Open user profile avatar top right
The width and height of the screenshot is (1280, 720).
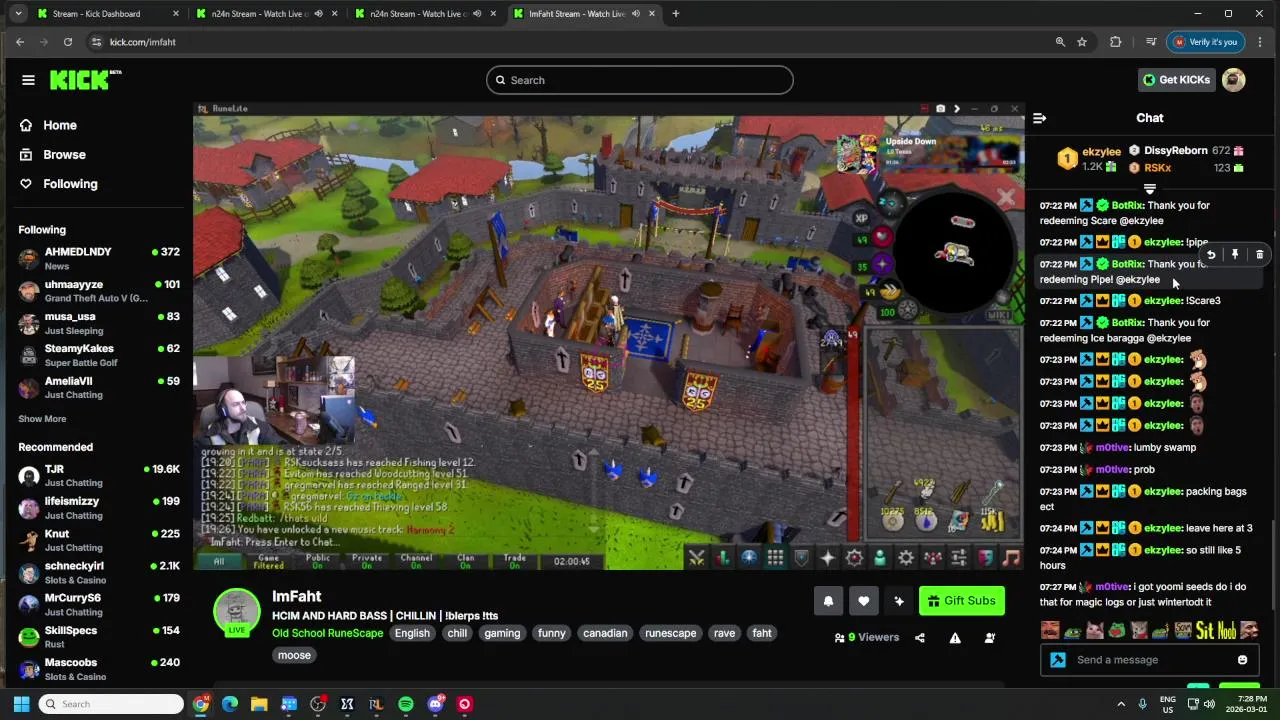(x=1234, y=80)
